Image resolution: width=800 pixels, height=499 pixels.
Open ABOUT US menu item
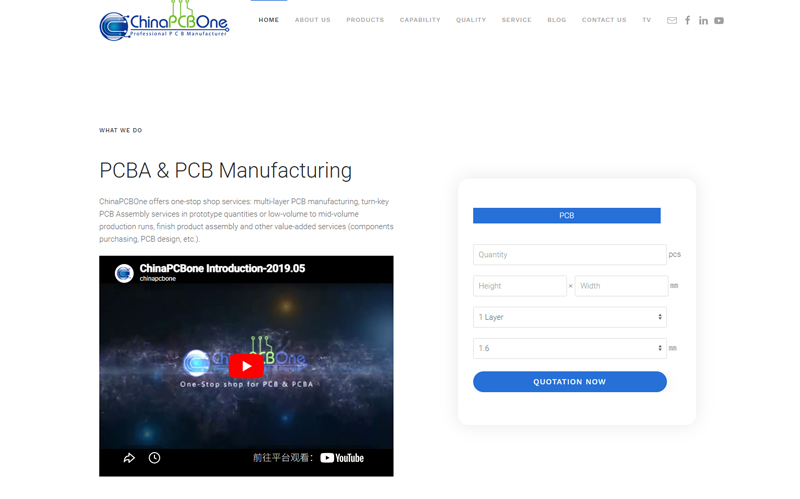click(x=313, y=20)
